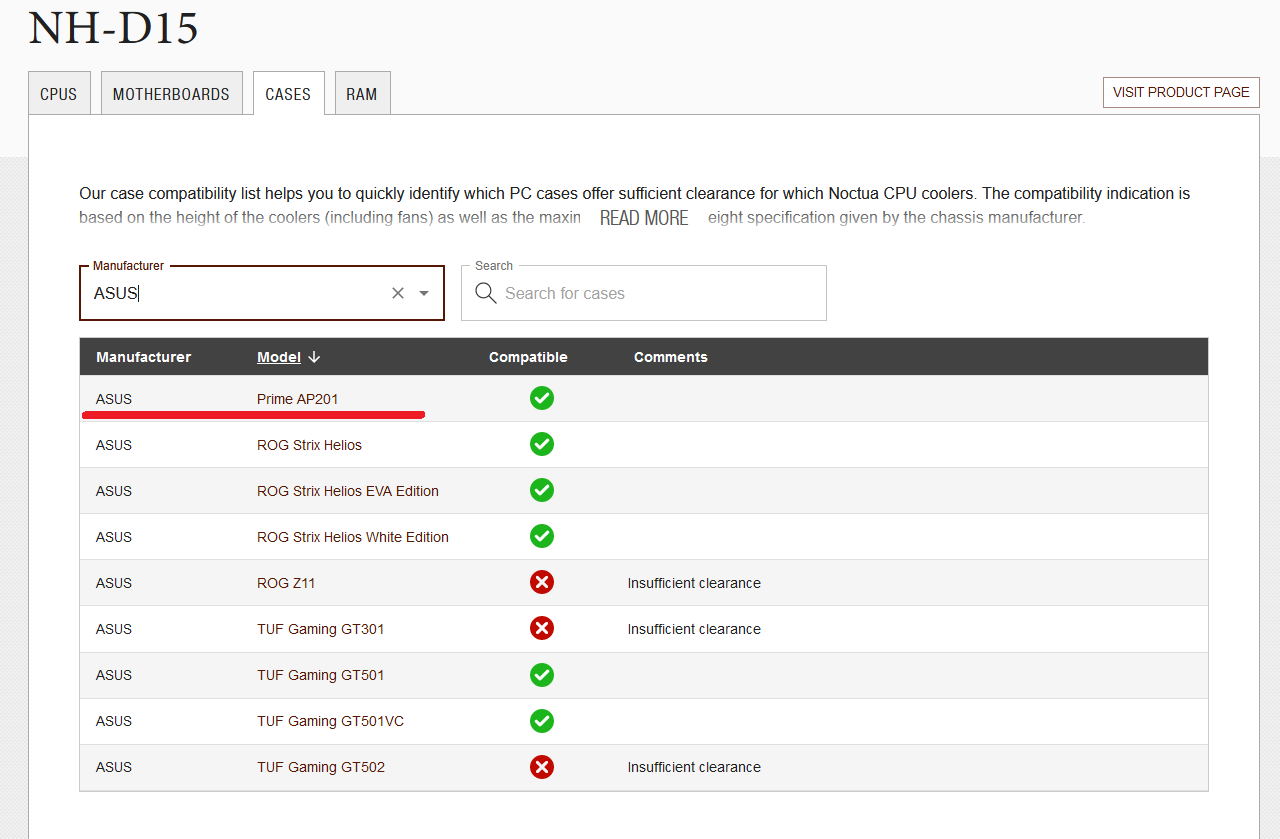Click the Compatible column header
This screenshot has height=839, width=1280.
coord(528,357)
